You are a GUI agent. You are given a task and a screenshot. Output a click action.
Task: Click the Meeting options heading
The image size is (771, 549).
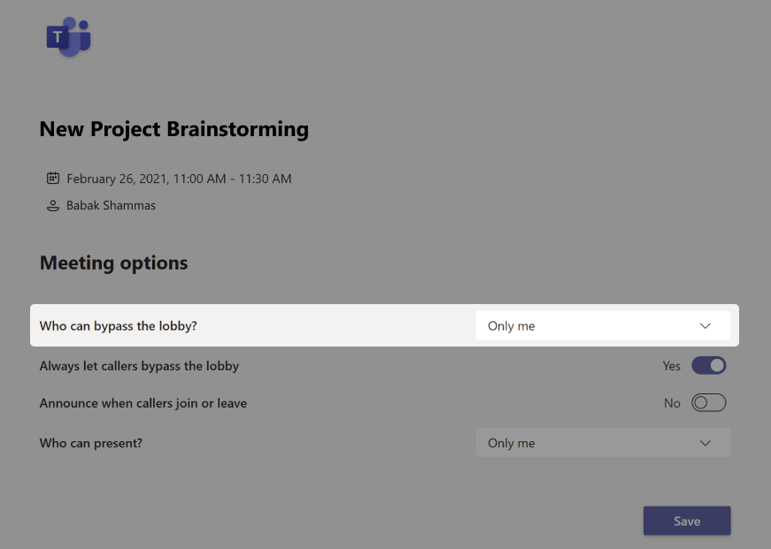pos(114,263)
